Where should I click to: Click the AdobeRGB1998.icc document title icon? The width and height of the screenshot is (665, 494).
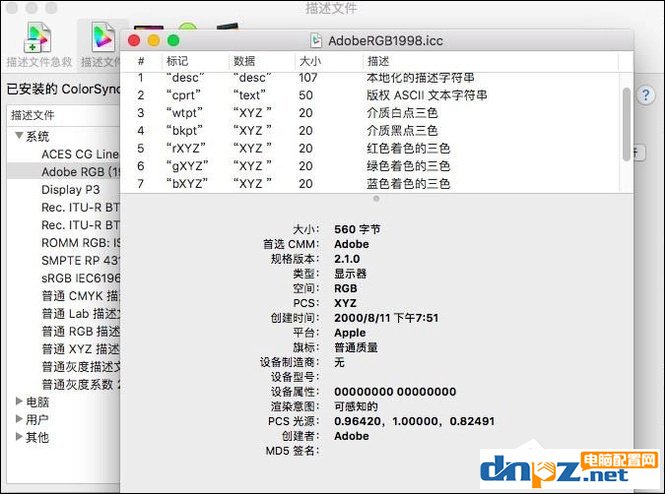[316, 40]
